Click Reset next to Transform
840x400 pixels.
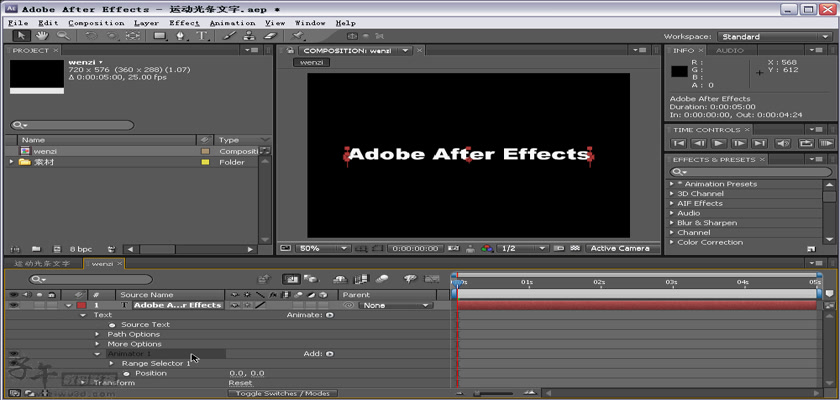click(241, 383)
